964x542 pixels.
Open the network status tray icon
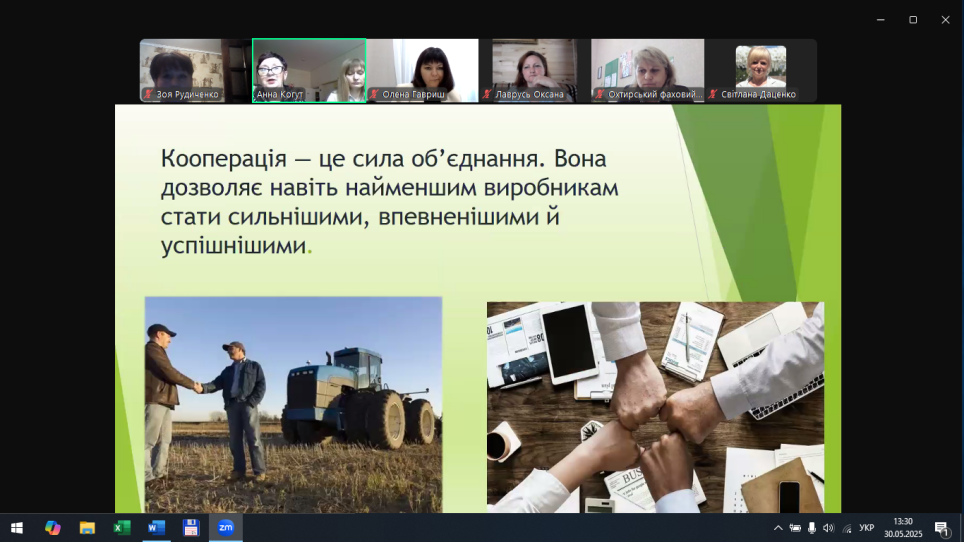click(x=846, y=527)
